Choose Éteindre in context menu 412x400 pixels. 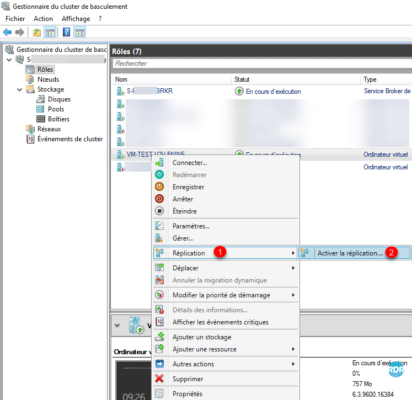pos(185,211)
